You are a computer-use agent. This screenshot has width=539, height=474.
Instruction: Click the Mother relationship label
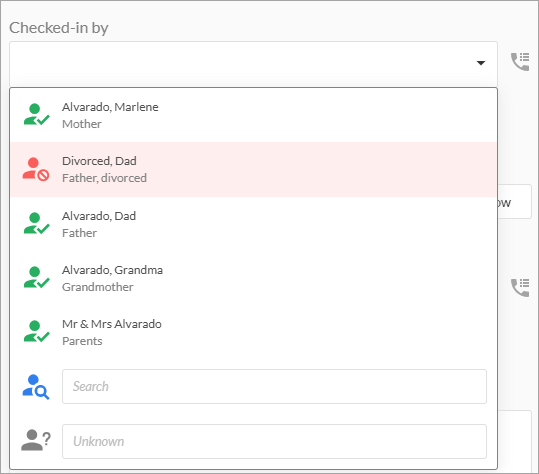(82, 124)
